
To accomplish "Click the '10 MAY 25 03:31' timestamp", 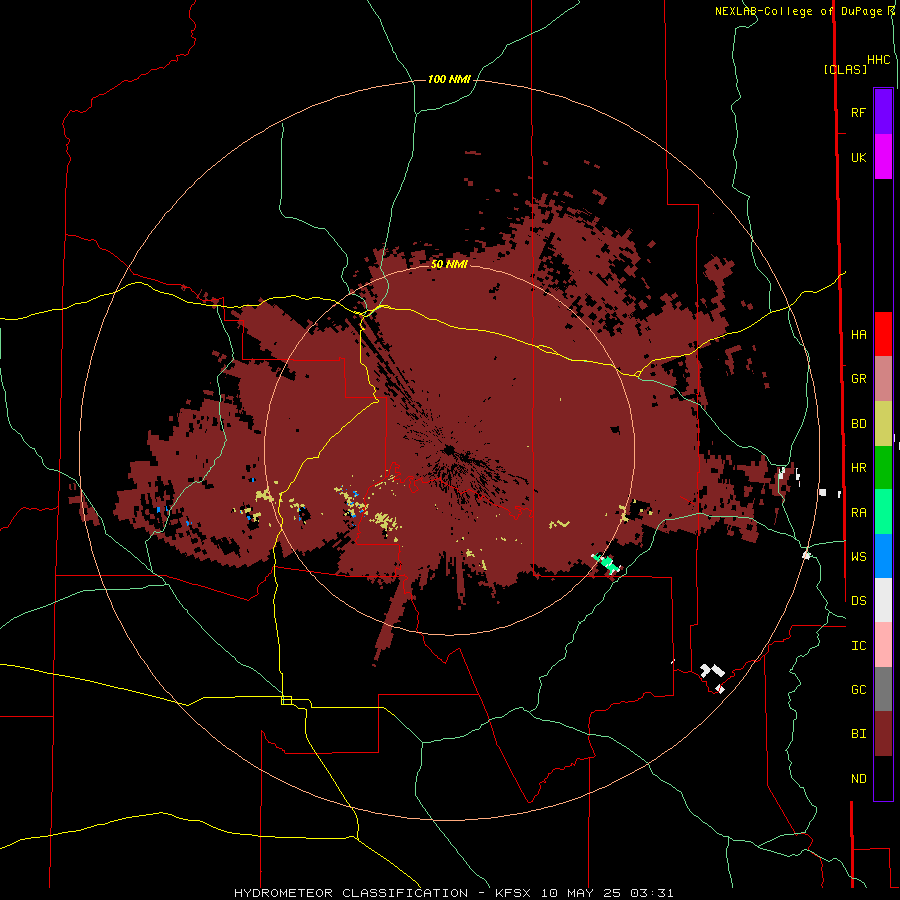I will click(x=607, y=893).
